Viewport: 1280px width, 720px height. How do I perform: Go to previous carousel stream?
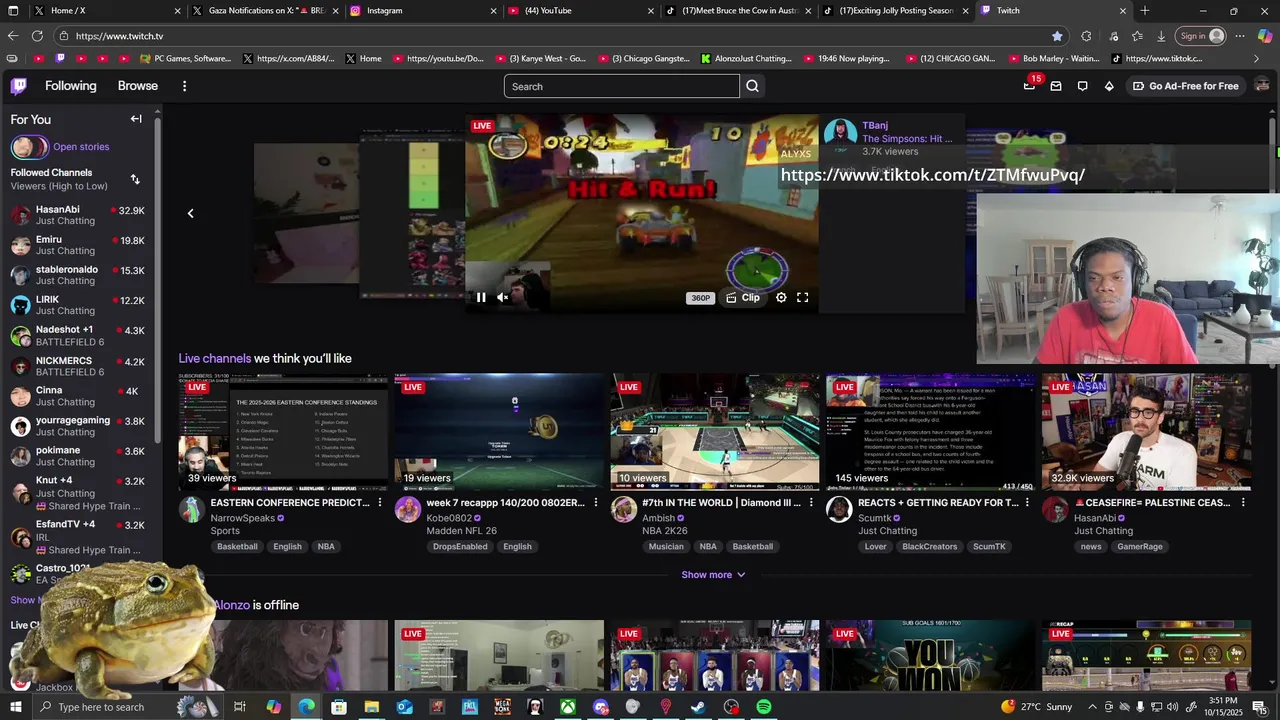click(190, 213)
